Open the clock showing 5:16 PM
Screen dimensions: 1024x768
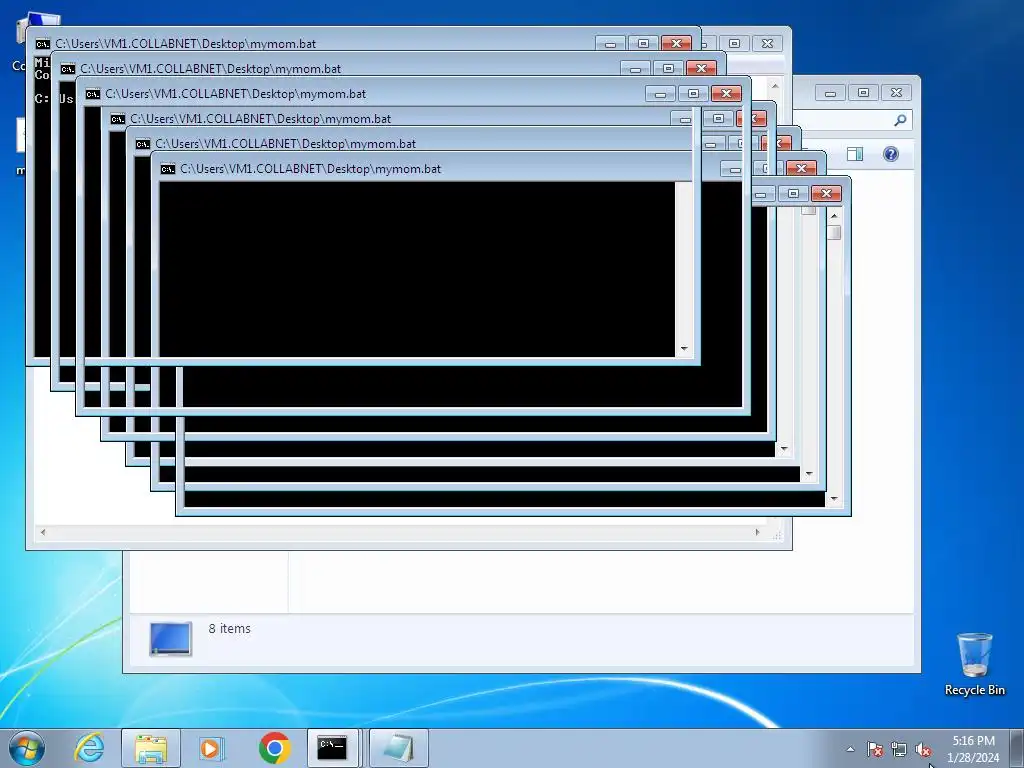[x=973, y=748]
